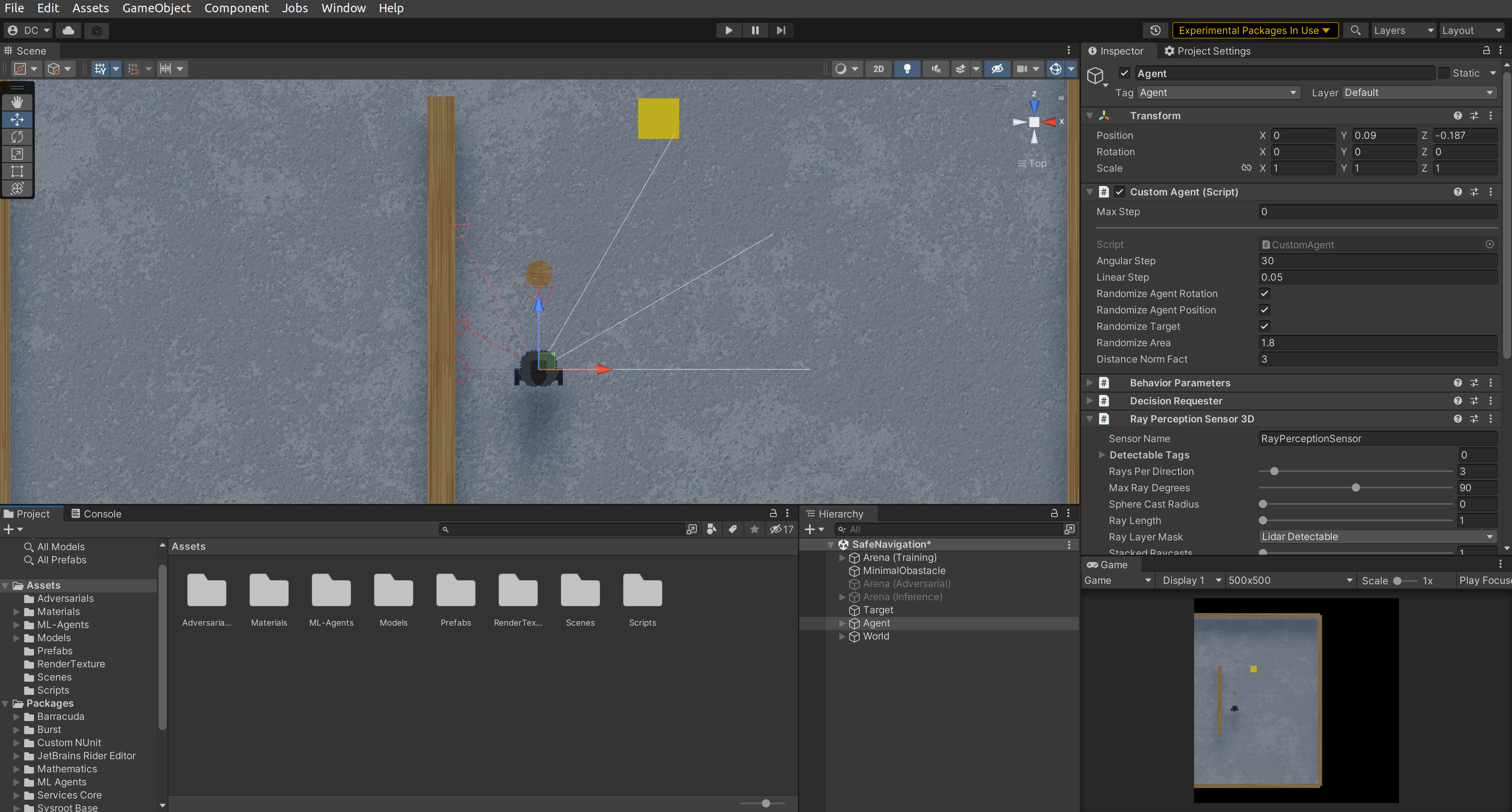This screenshot has width=1512, height=812.
Task: Uncheck Randomize Agent Rotation
Action: [1264, 294]
